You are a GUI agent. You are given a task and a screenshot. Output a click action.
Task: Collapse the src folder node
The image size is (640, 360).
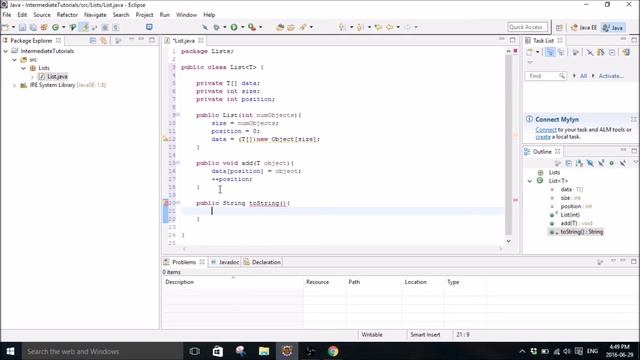point(15,60)
